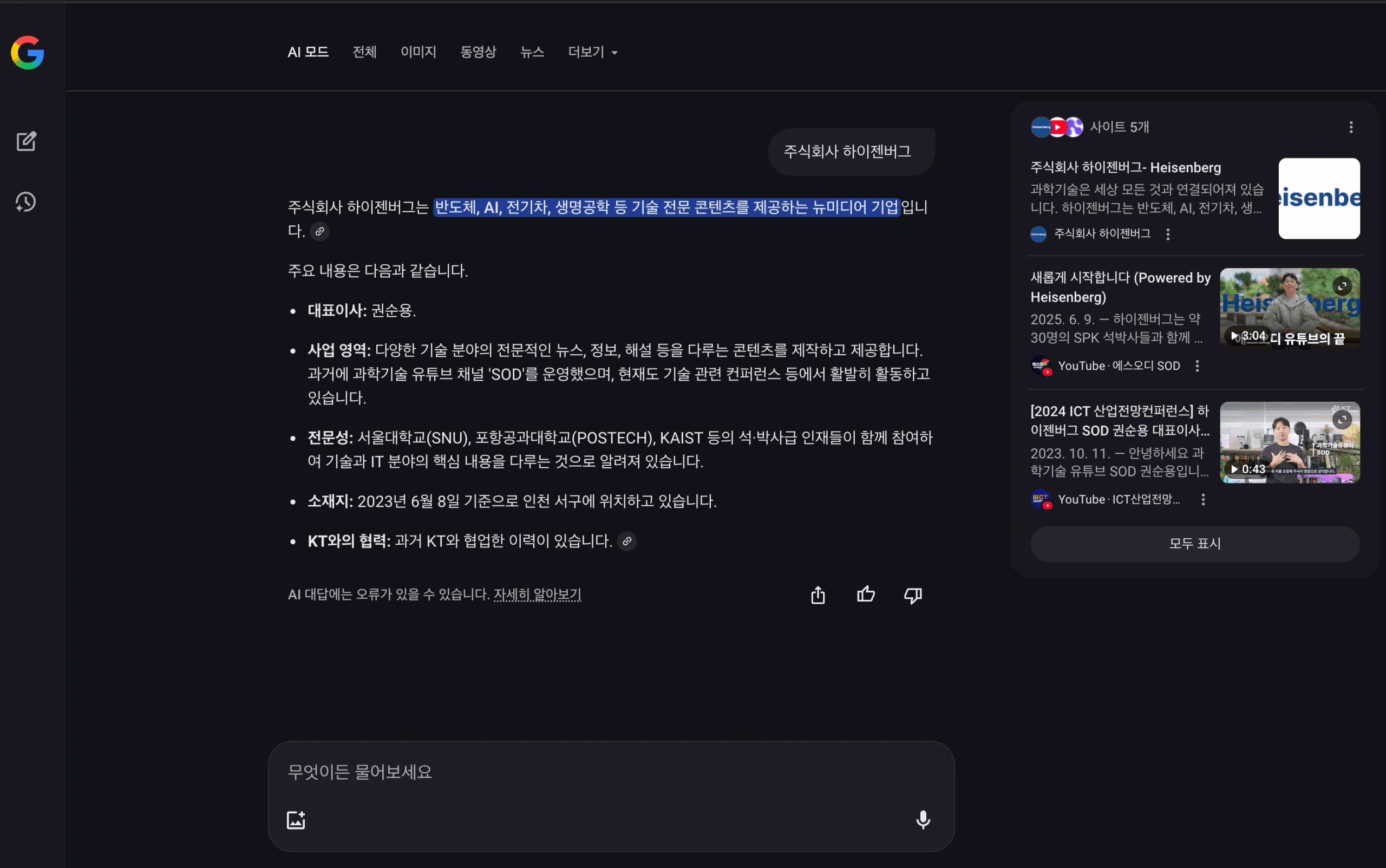The image size is (1386, 868).
Task: Click the 모두 표시 button
Action: pos(1195,544)
